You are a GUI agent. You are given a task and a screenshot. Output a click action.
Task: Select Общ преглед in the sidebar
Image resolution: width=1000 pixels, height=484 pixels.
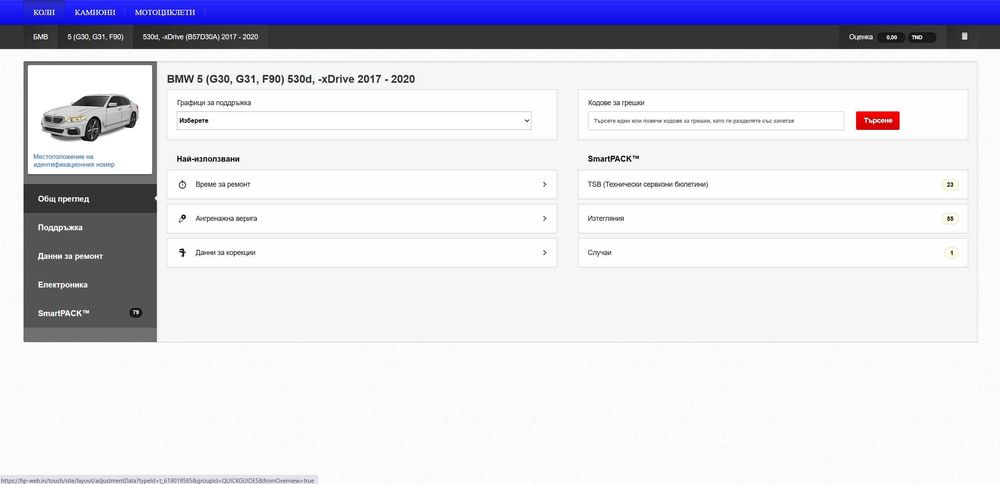pyautogui.click(x=90, y=199)
